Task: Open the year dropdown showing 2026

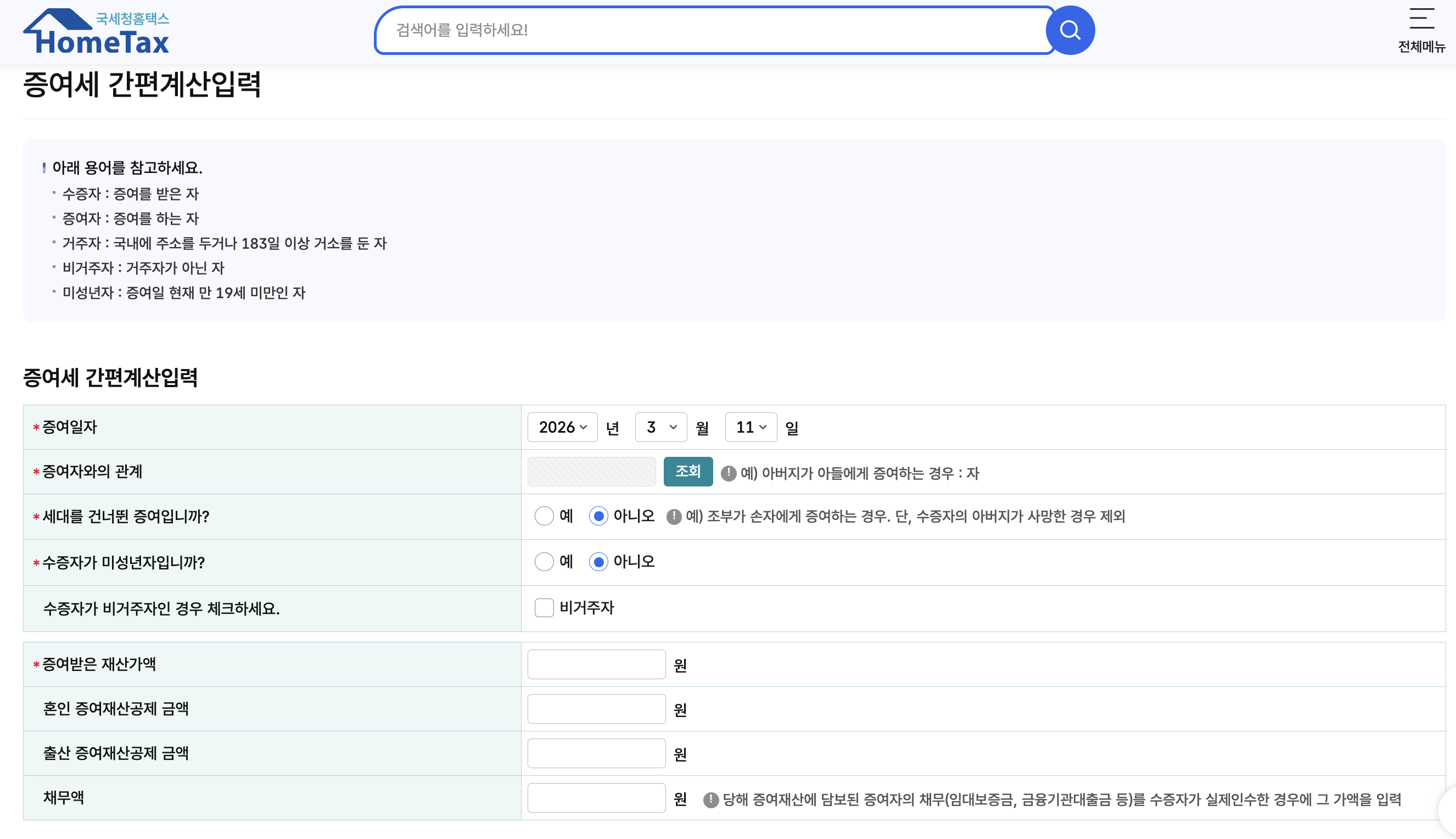Action: click(x=562, y=427)
